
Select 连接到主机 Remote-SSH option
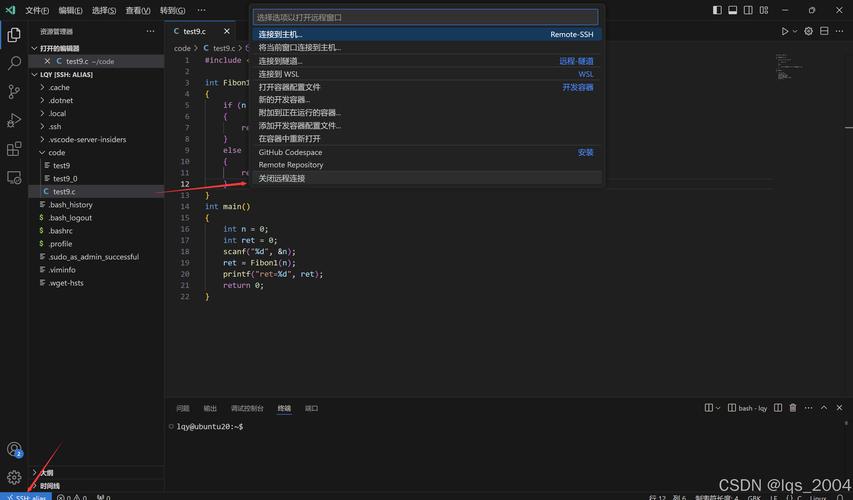coord(426,34)
